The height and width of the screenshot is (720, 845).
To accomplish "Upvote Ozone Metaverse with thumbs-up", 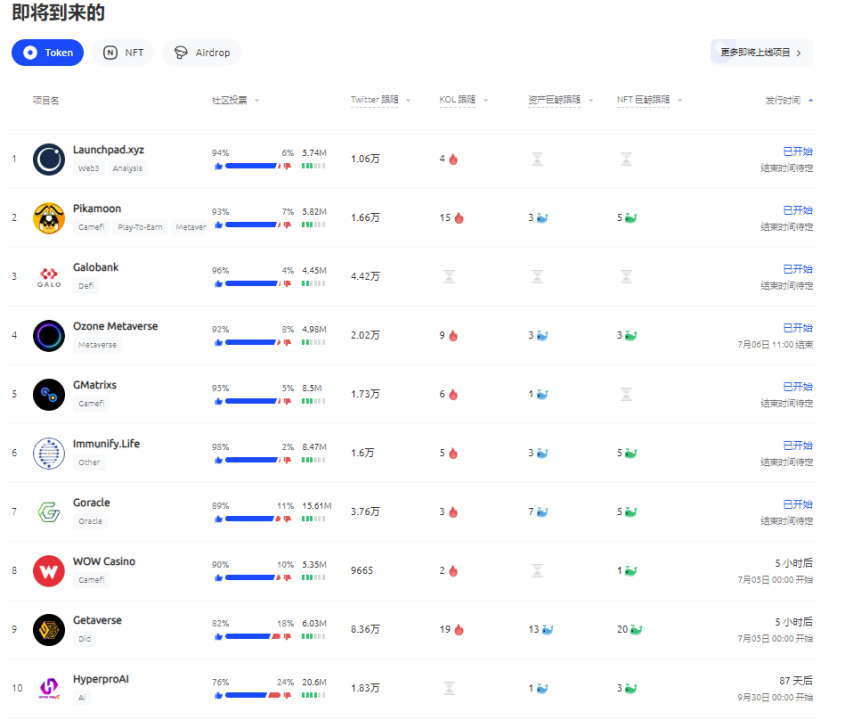I will pos(218,342).
